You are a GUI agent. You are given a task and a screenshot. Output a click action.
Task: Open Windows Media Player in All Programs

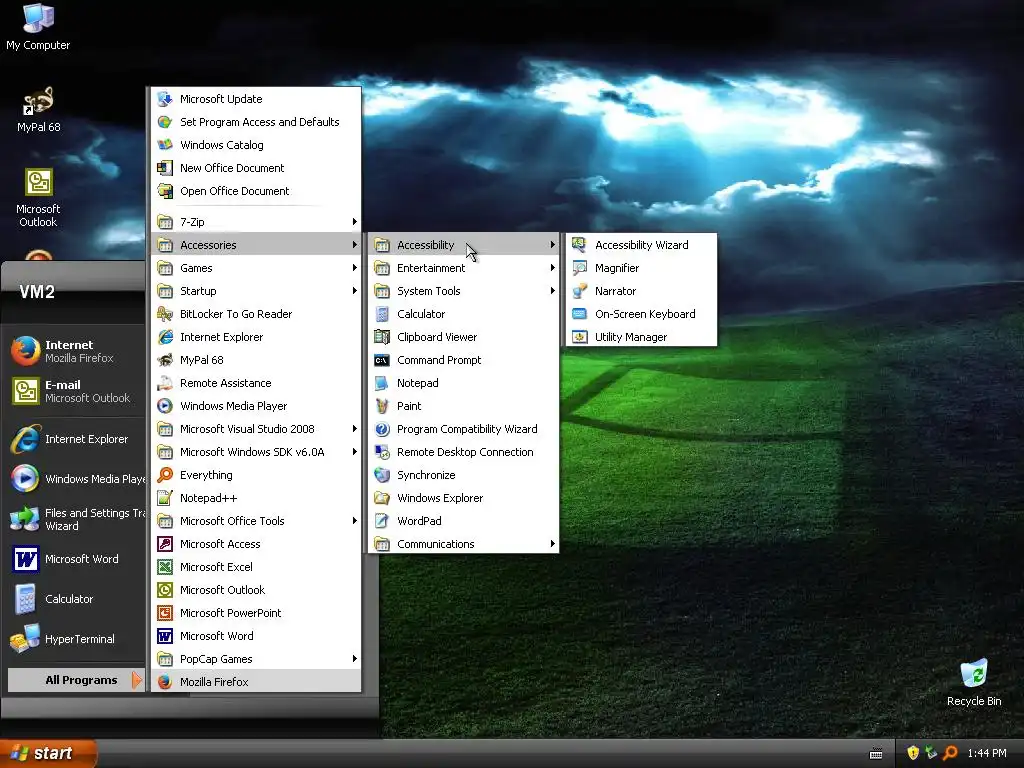click(256, 406)
